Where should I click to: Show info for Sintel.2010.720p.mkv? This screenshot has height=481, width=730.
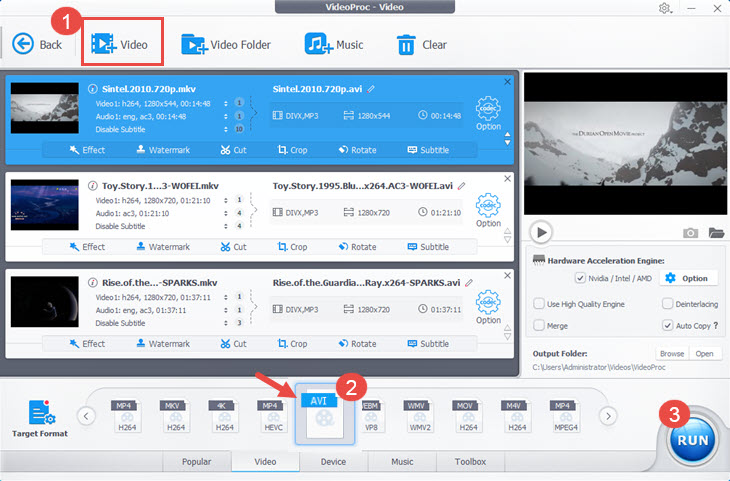[x=93, y=89]
